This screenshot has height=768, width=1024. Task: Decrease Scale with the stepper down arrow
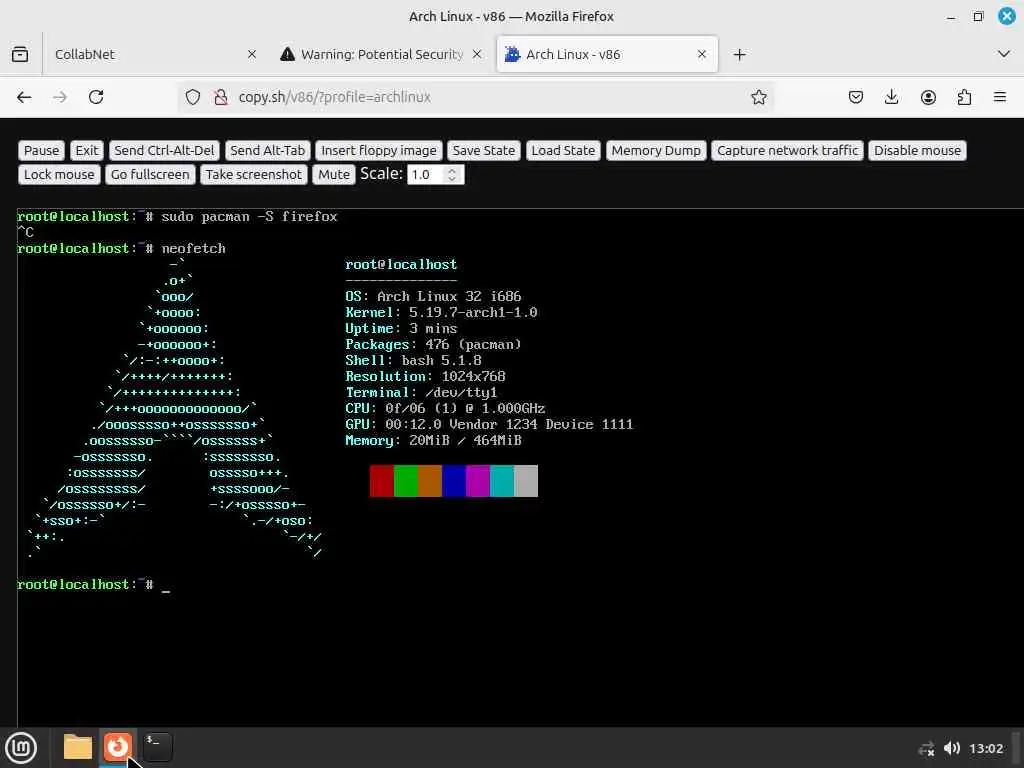(x=452, y=180)
